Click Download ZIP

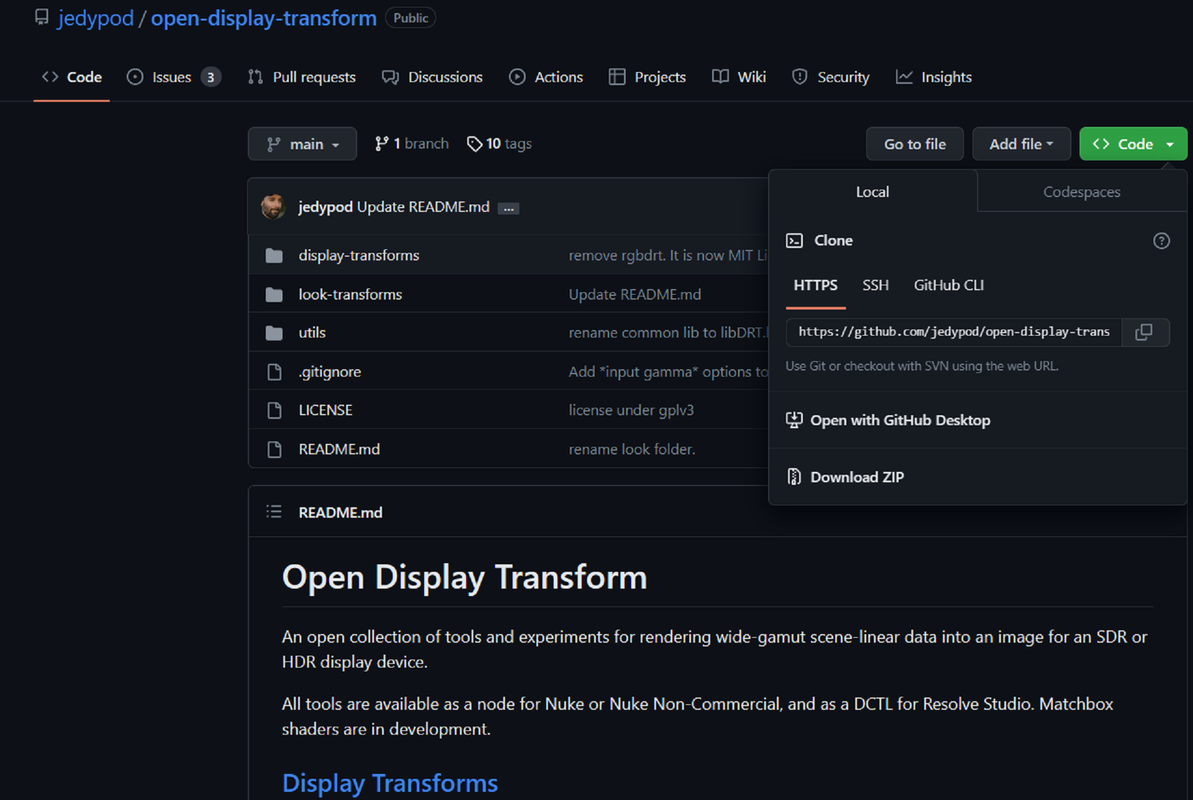coord(857,477)
